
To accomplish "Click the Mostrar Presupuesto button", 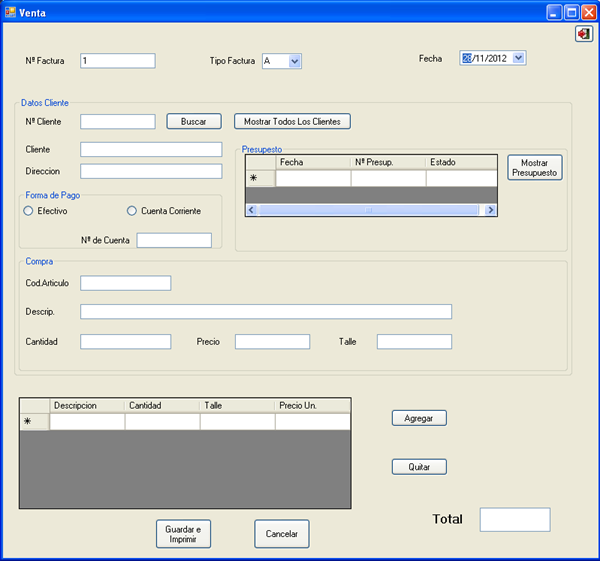I will (535, 167).
